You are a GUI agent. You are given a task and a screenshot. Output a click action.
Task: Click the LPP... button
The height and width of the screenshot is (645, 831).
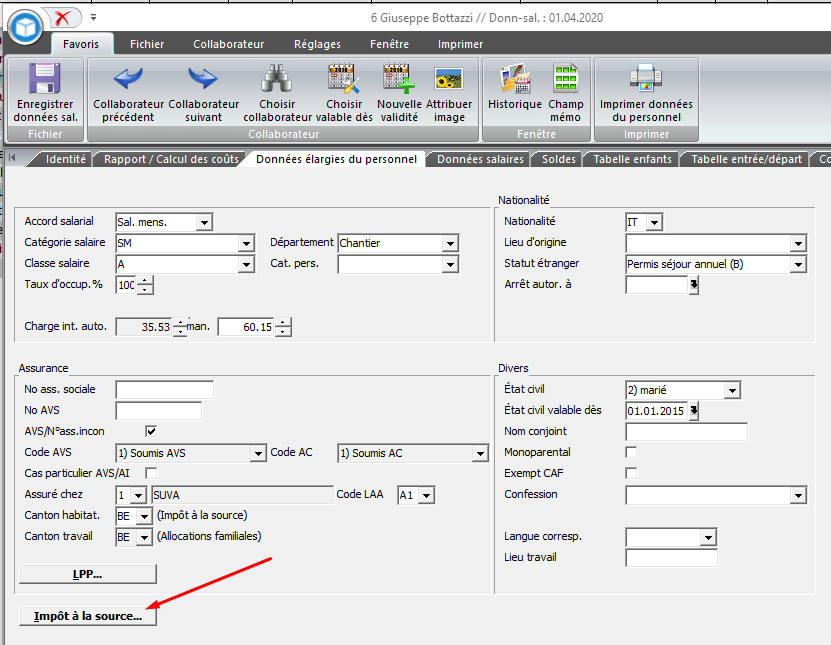[x=88, y=574]
